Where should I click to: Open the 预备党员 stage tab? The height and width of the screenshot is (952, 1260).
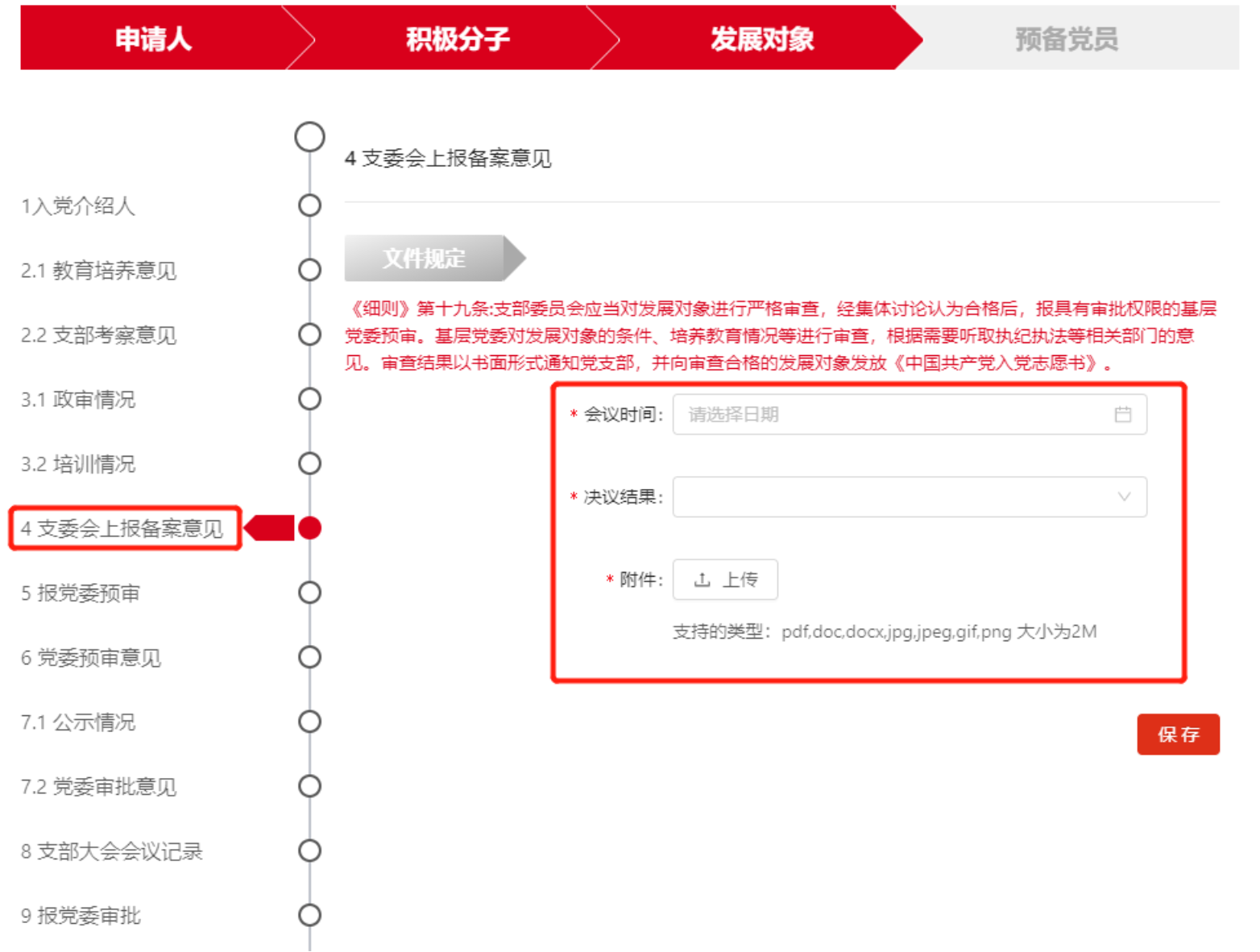coord(1066,39)
